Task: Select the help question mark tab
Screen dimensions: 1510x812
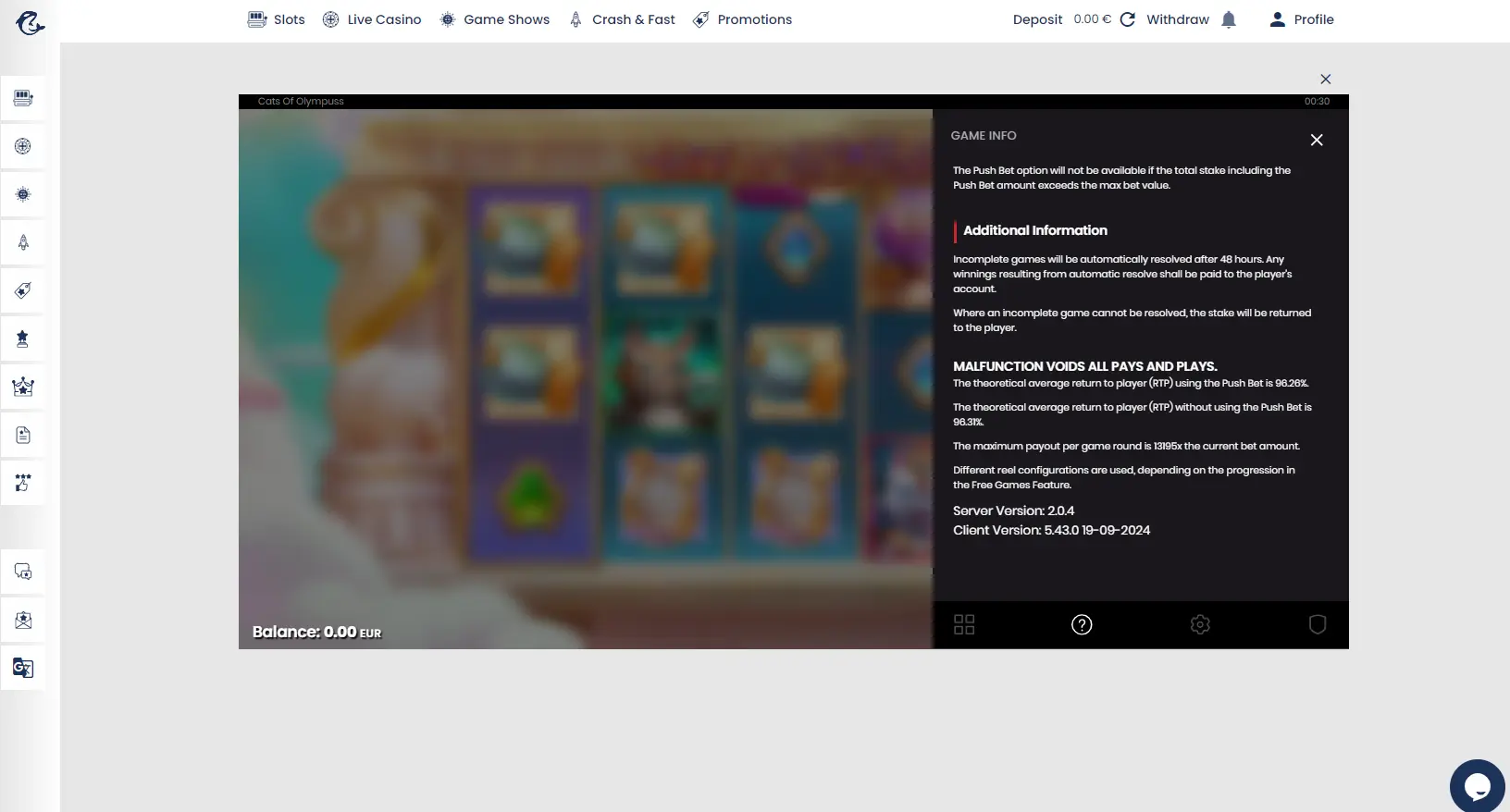Action: click(x=1082, y=624)
